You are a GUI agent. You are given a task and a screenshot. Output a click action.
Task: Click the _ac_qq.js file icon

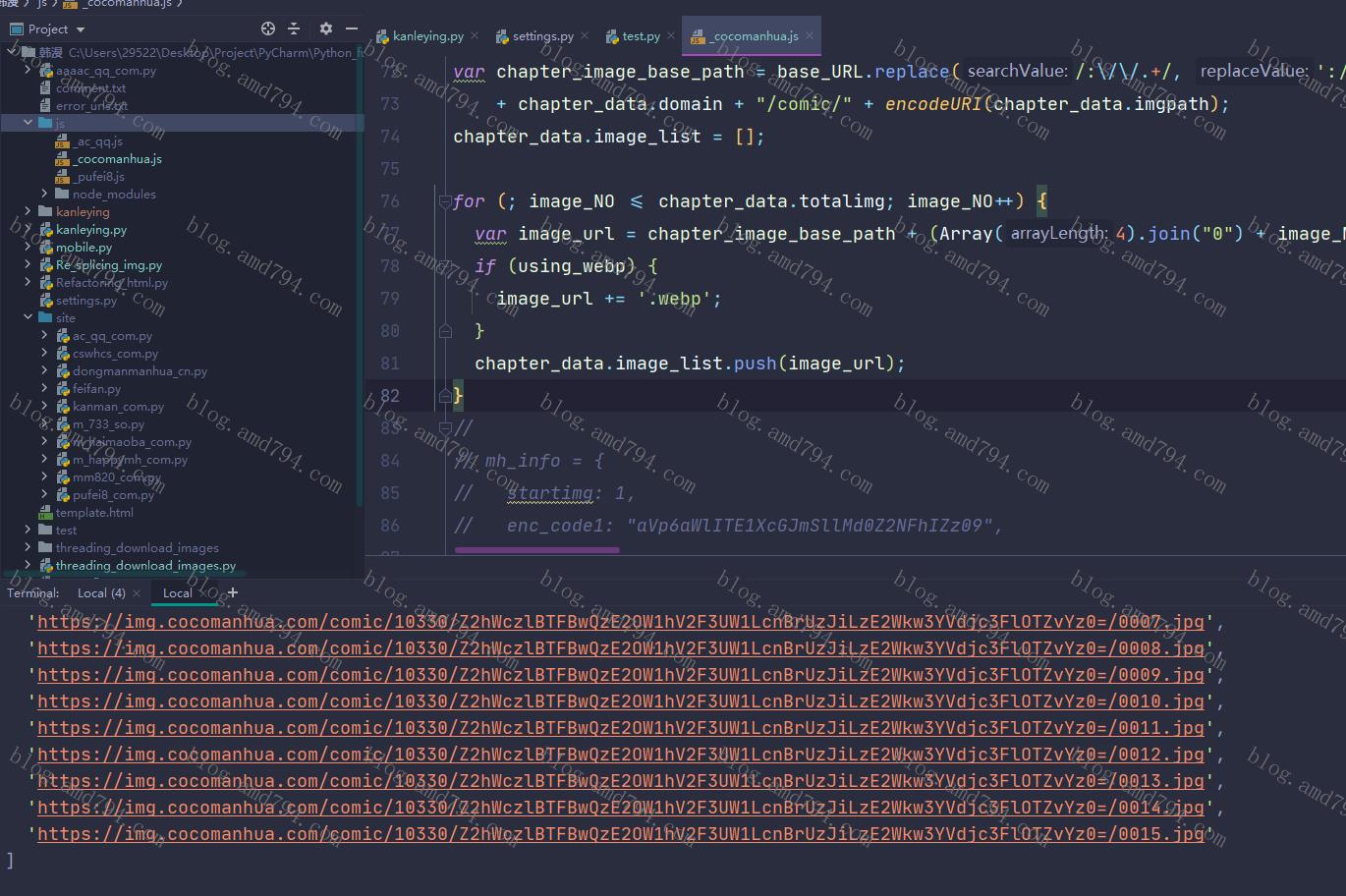(62, 140)
